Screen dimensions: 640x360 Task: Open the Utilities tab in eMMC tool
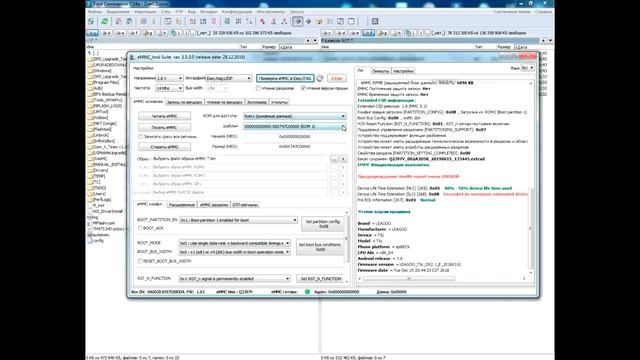pos(279,102)
